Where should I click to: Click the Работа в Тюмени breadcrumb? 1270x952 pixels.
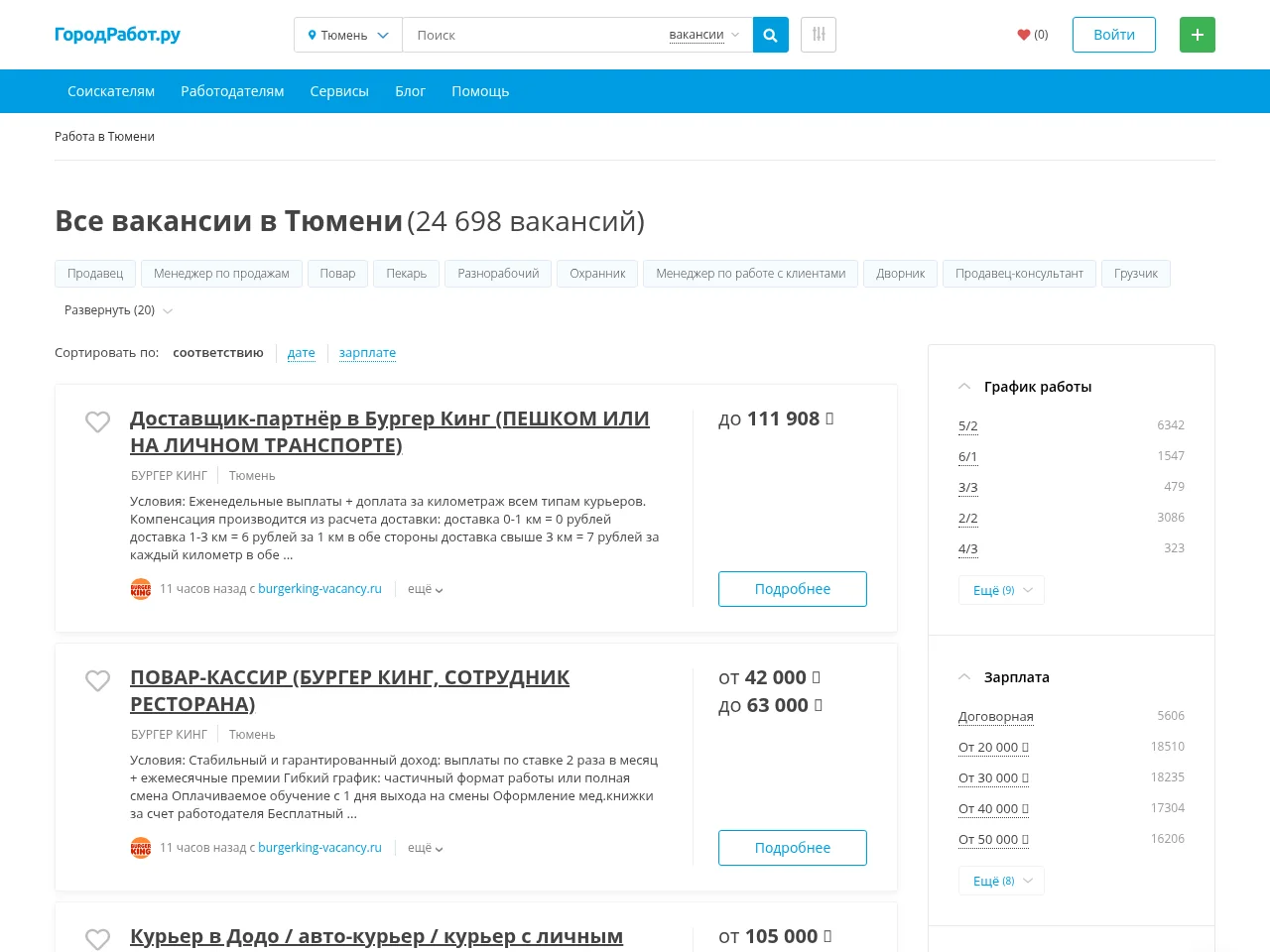[104, 137]
